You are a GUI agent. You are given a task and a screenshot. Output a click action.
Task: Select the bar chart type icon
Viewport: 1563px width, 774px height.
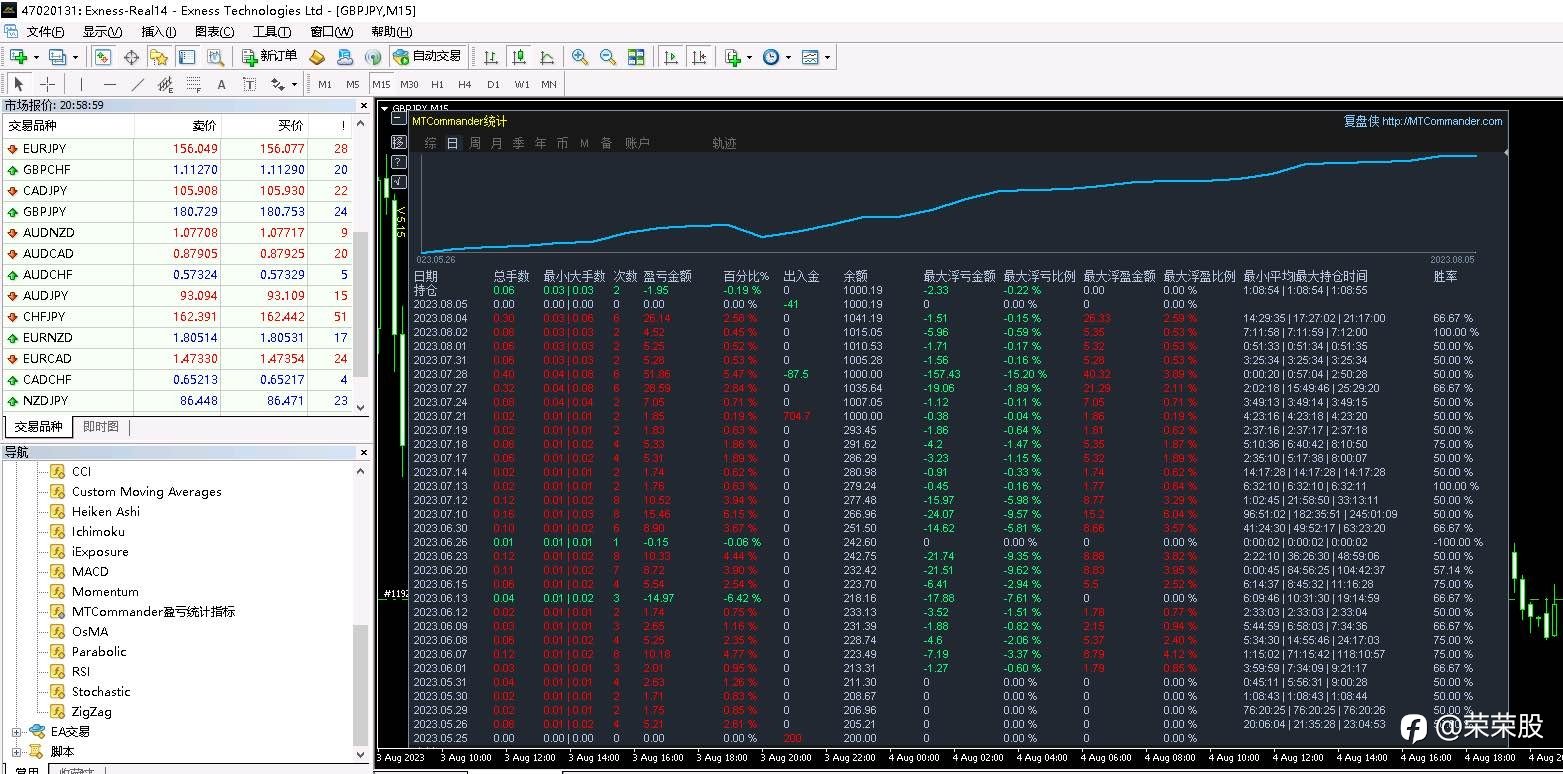click(x=491, y=57)
